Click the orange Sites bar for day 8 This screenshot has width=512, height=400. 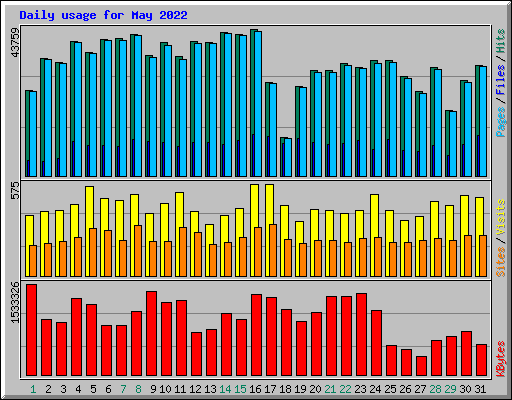(138, 251)
